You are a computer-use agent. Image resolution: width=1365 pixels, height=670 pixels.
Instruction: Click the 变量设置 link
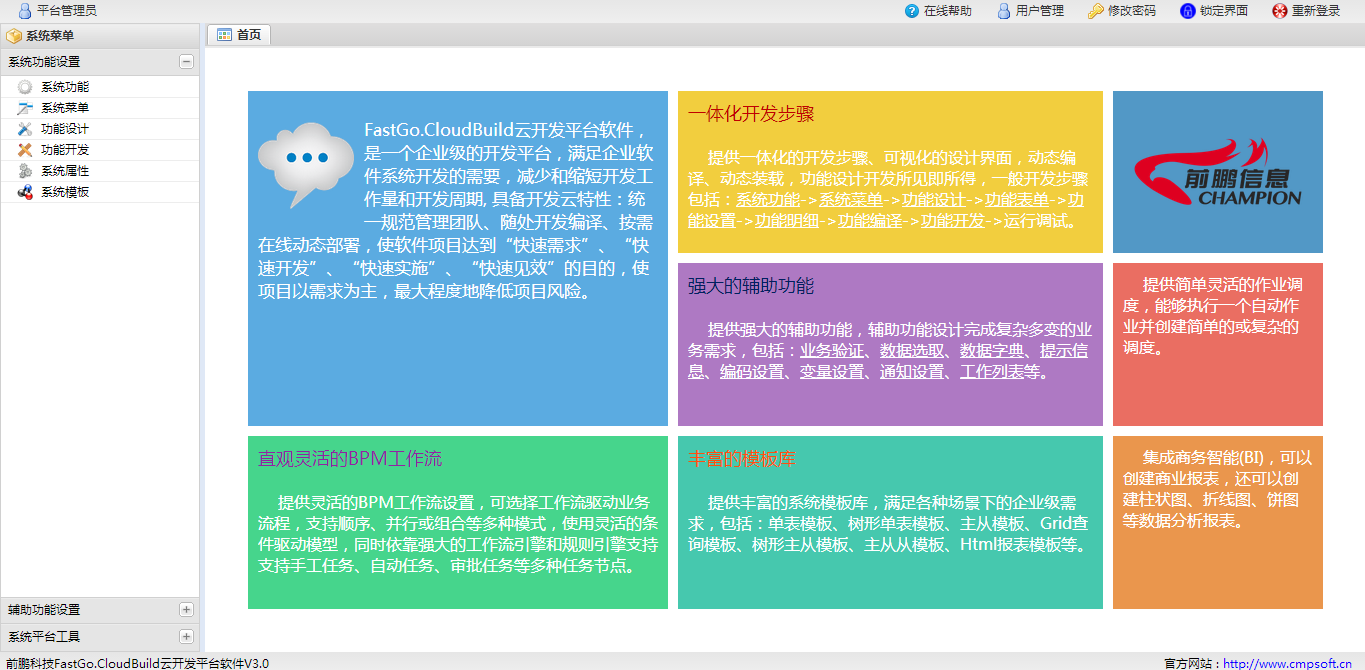click(832, 372)
